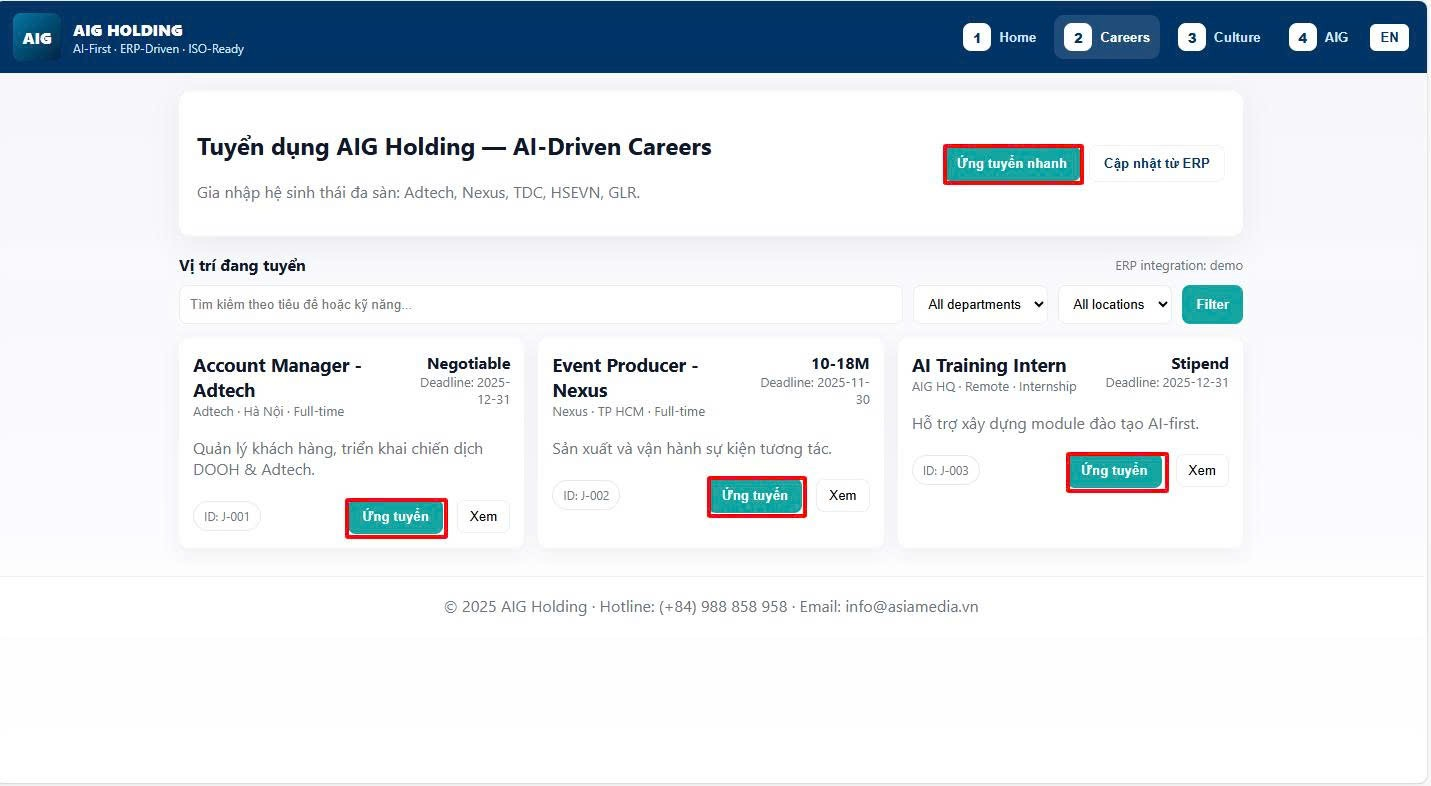Open the Culture nav item
This screenshot has width=1431, height=786.
point(1220,37)
